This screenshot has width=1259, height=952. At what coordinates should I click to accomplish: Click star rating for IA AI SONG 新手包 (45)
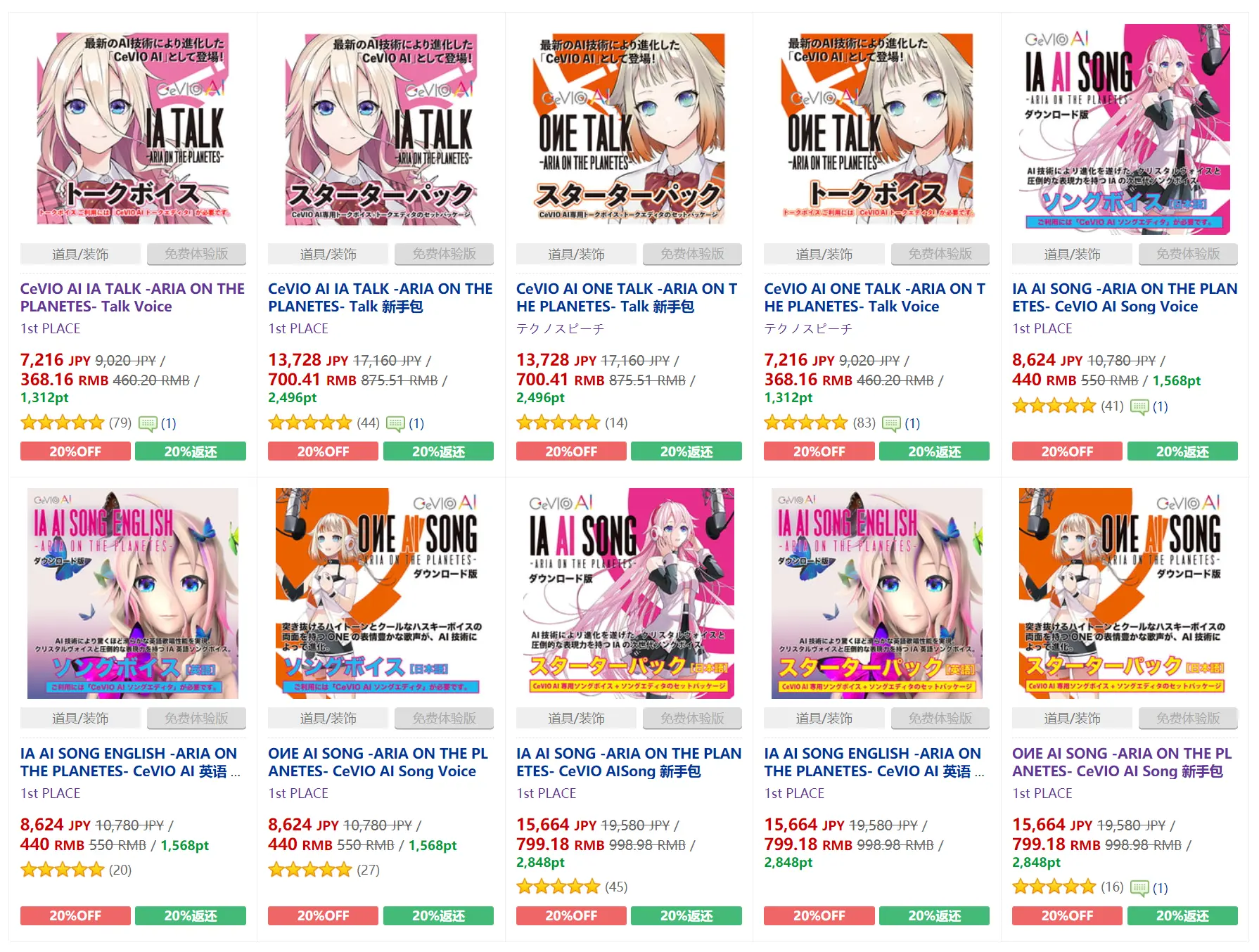pyautogui.click(x=558, y=887)
